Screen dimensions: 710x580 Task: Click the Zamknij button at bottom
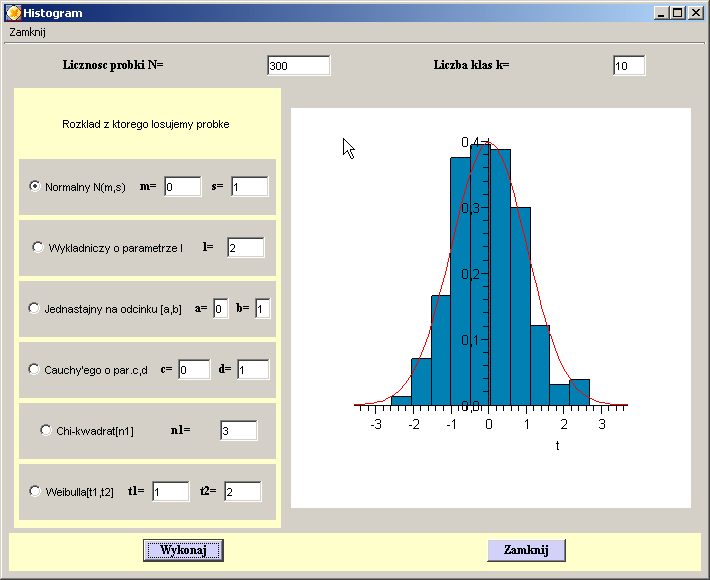coord(526,550)
